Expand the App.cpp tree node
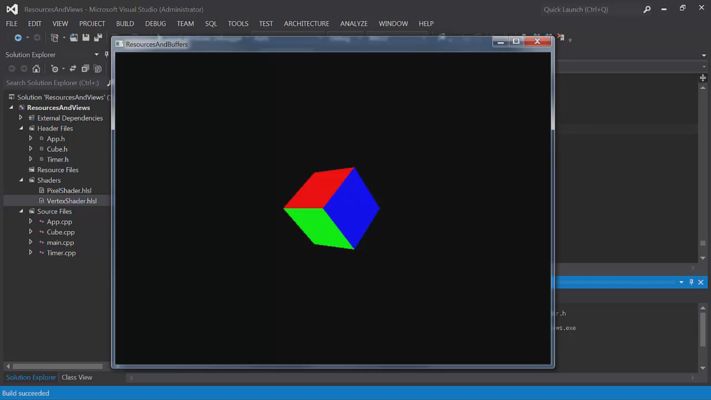Viewport: 711px width, 400px height. [x=30, y=221]
